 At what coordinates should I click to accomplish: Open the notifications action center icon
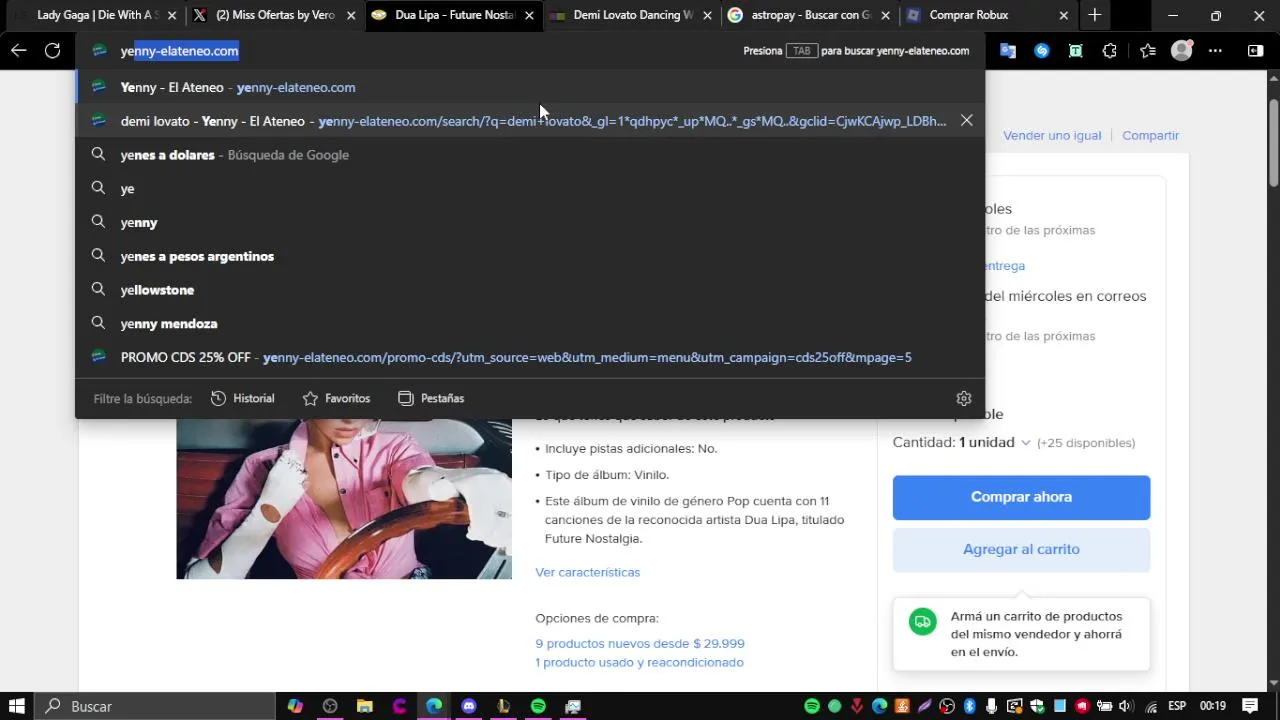point(1250,706)
